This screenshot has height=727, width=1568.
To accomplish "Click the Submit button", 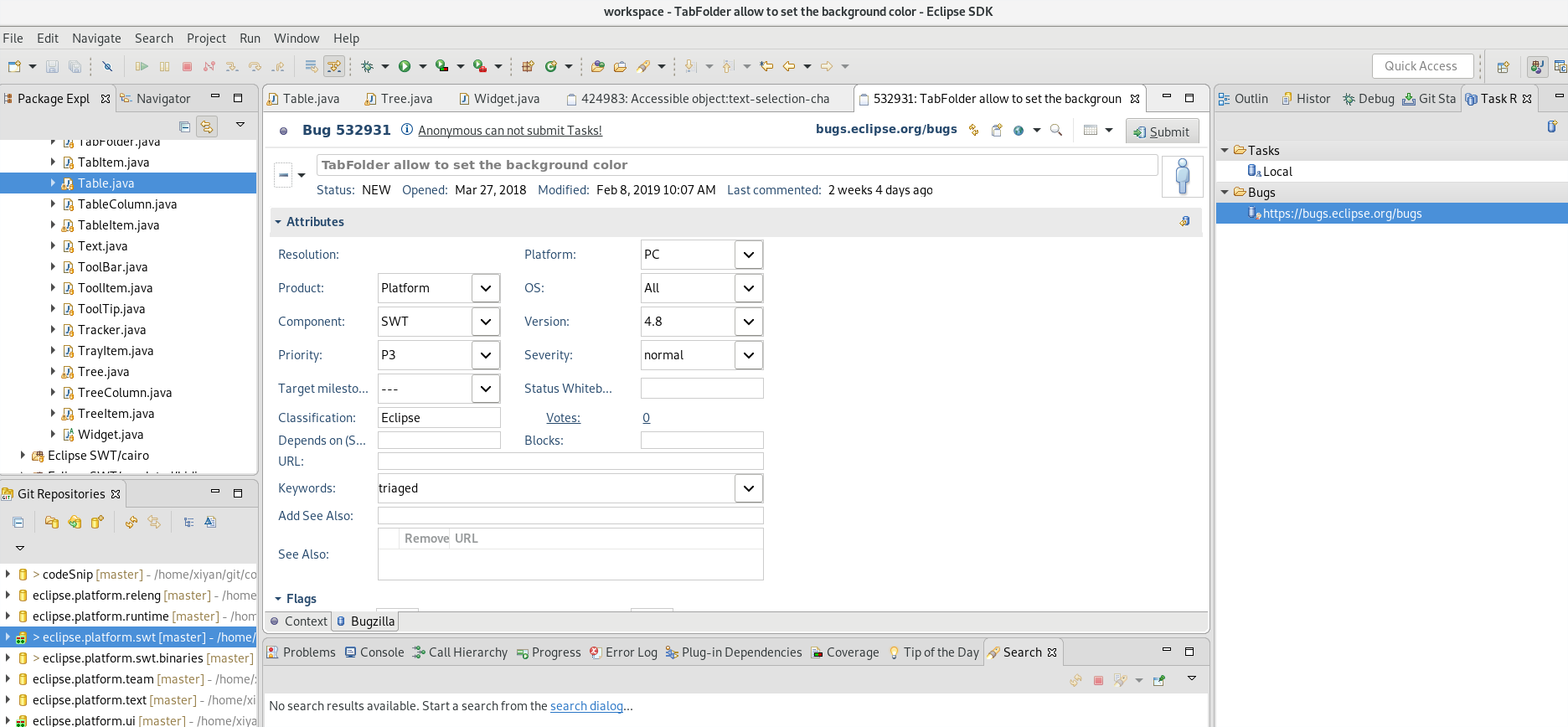I will [x=1163, y=131].
